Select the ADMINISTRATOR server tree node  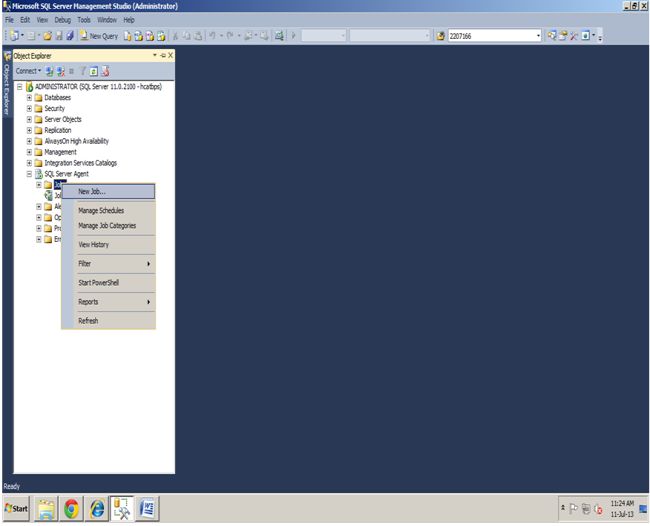[x=98, y=87]
